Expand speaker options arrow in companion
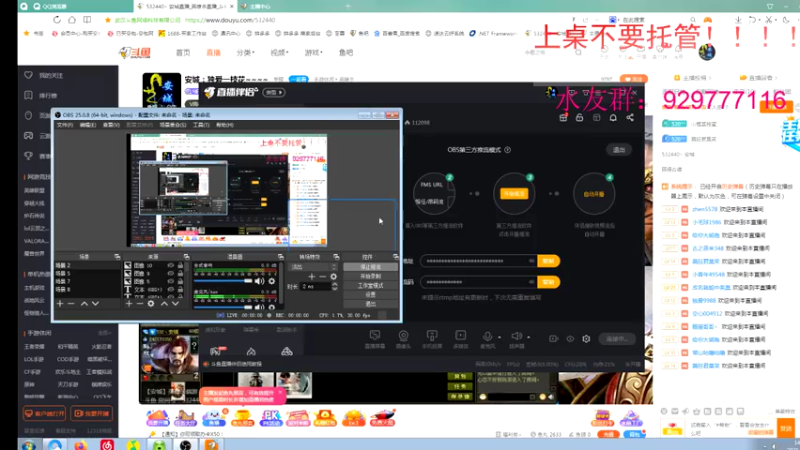 (x=529, y=337)
